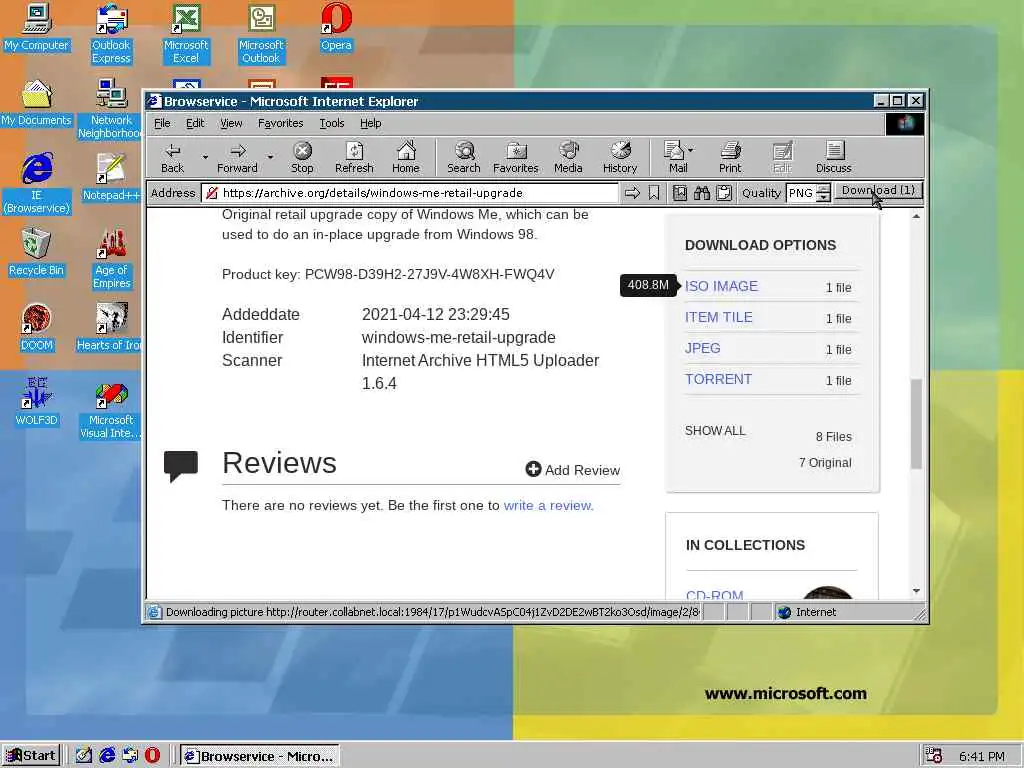
Task: Click the Browservice taskbar button
Action: point(259,756)
